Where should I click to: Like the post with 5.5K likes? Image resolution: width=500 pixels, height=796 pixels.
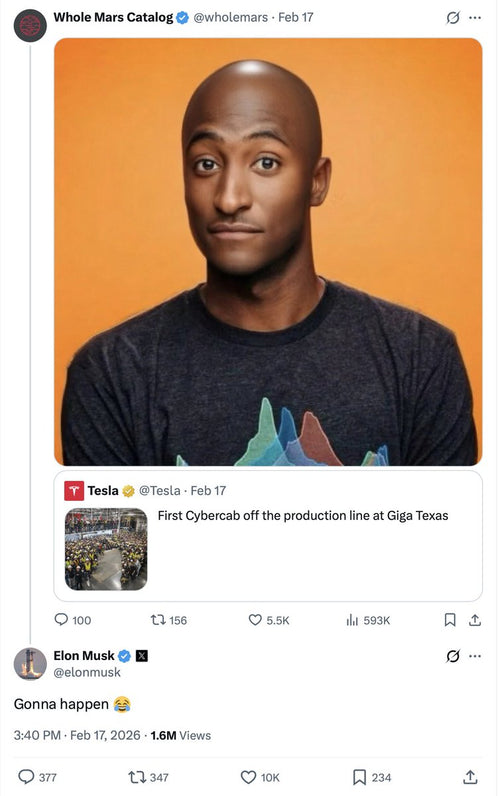269,620
